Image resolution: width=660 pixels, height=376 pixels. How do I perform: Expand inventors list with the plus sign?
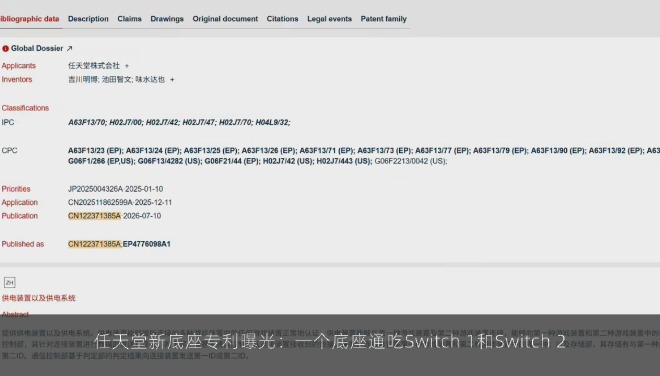point(172,80)
